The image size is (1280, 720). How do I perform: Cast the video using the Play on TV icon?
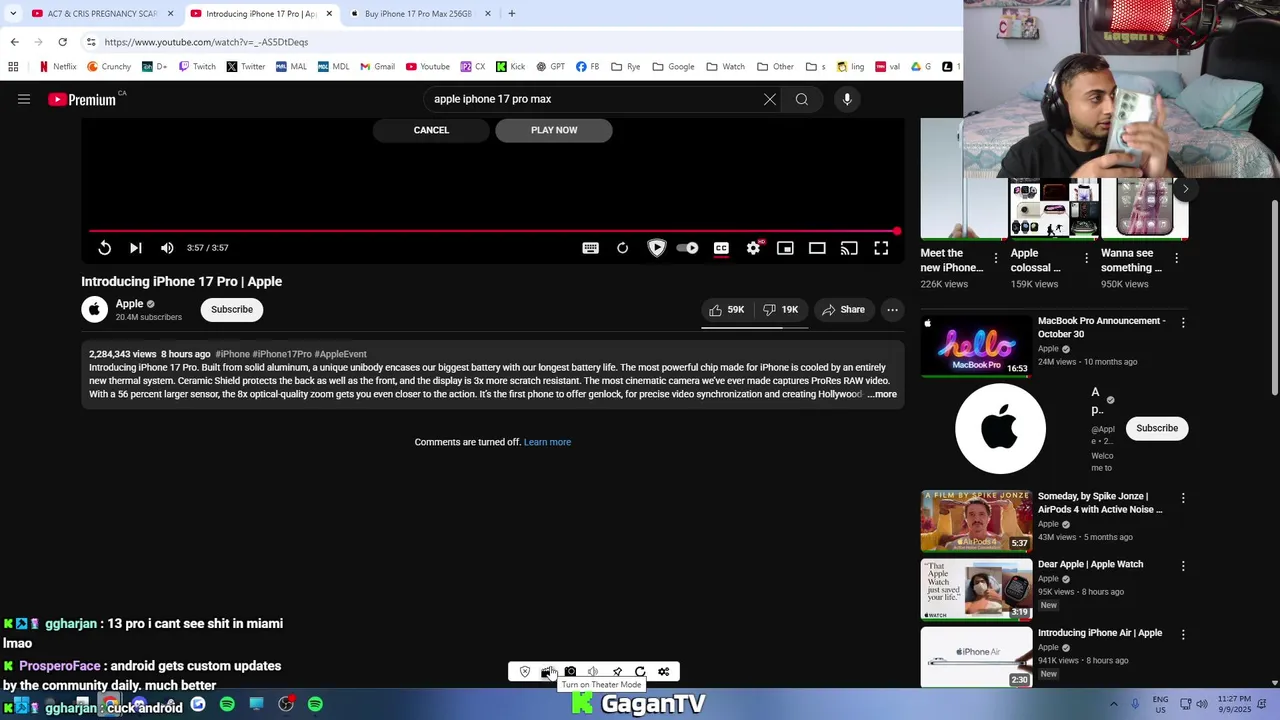849,248
